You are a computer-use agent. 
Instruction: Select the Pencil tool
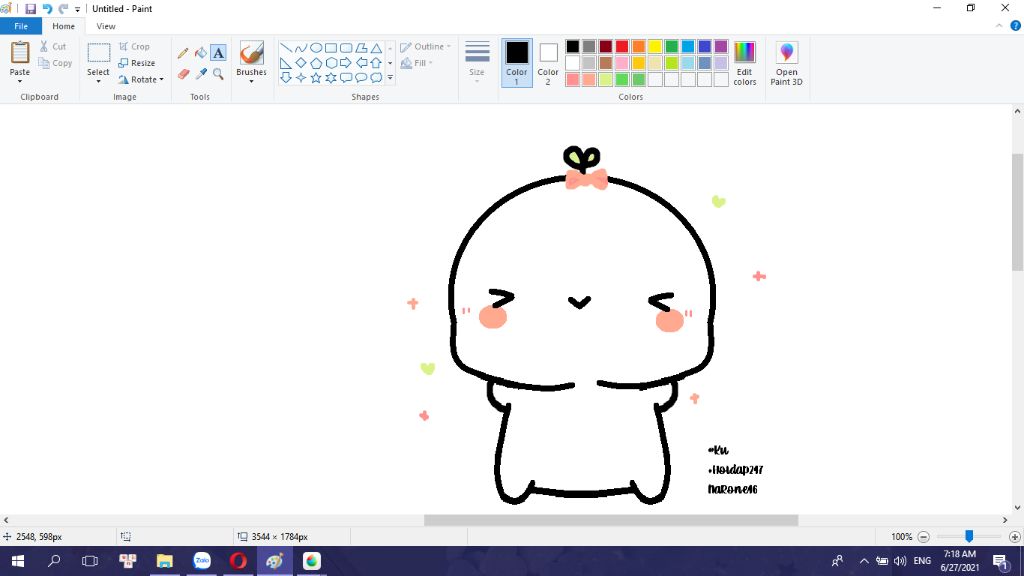click(183, 53)
